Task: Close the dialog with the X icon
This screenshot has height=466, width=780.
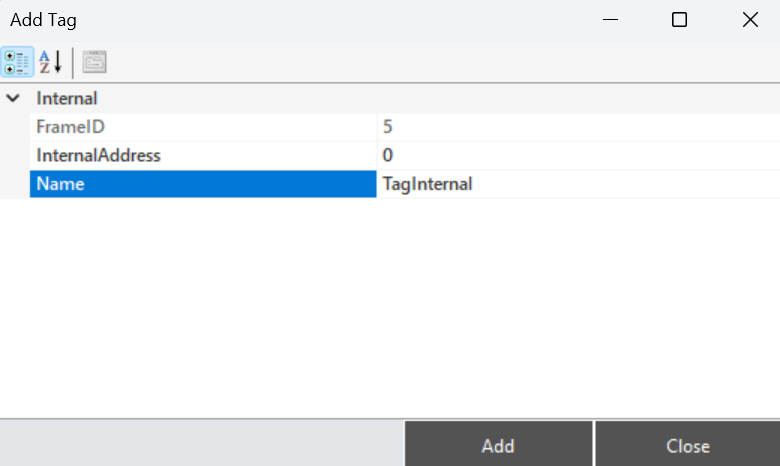Action: [x=750, y=20]
